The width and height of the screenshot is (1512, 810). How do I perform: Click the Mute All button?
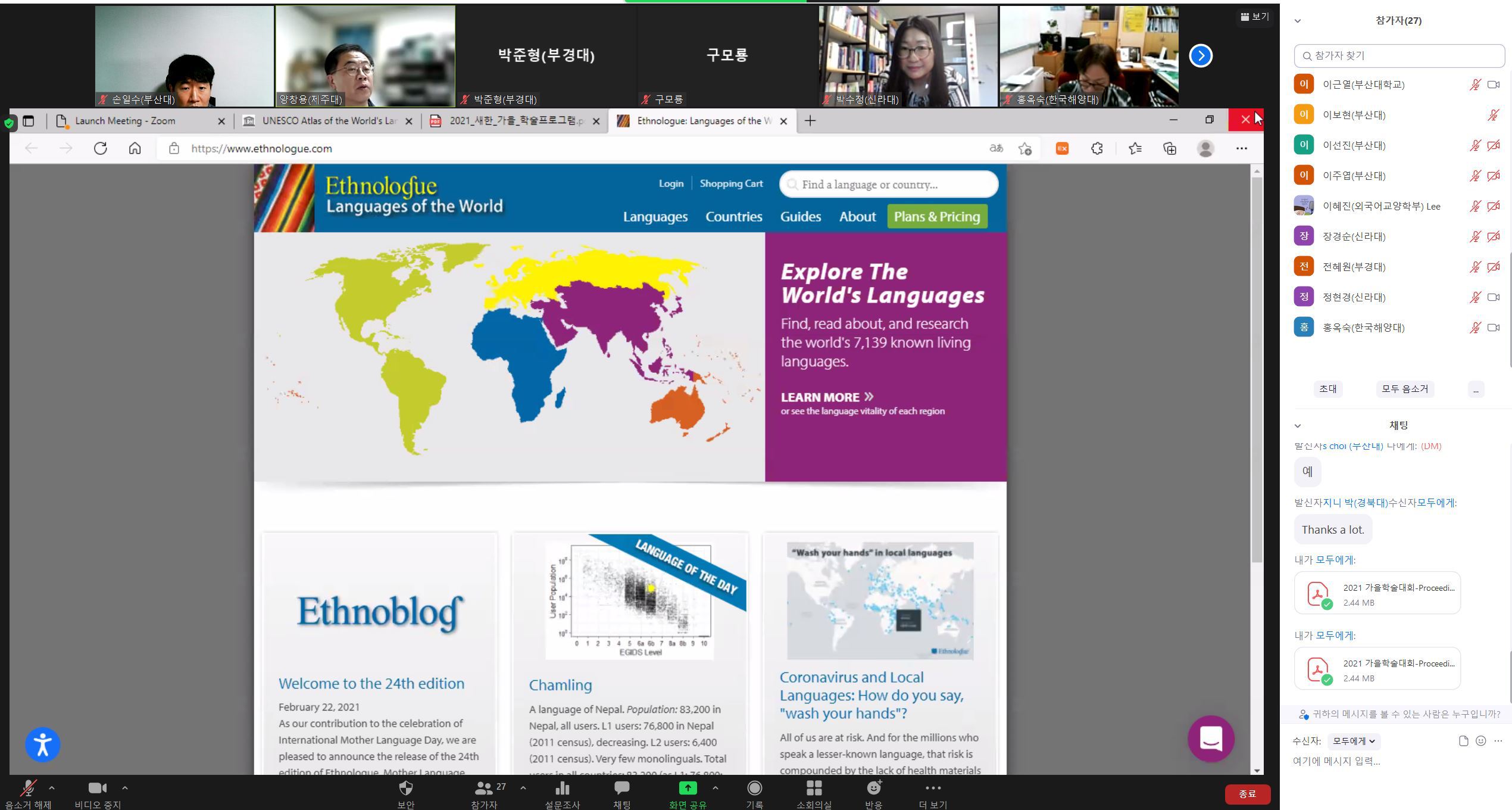coord(1404,389)
